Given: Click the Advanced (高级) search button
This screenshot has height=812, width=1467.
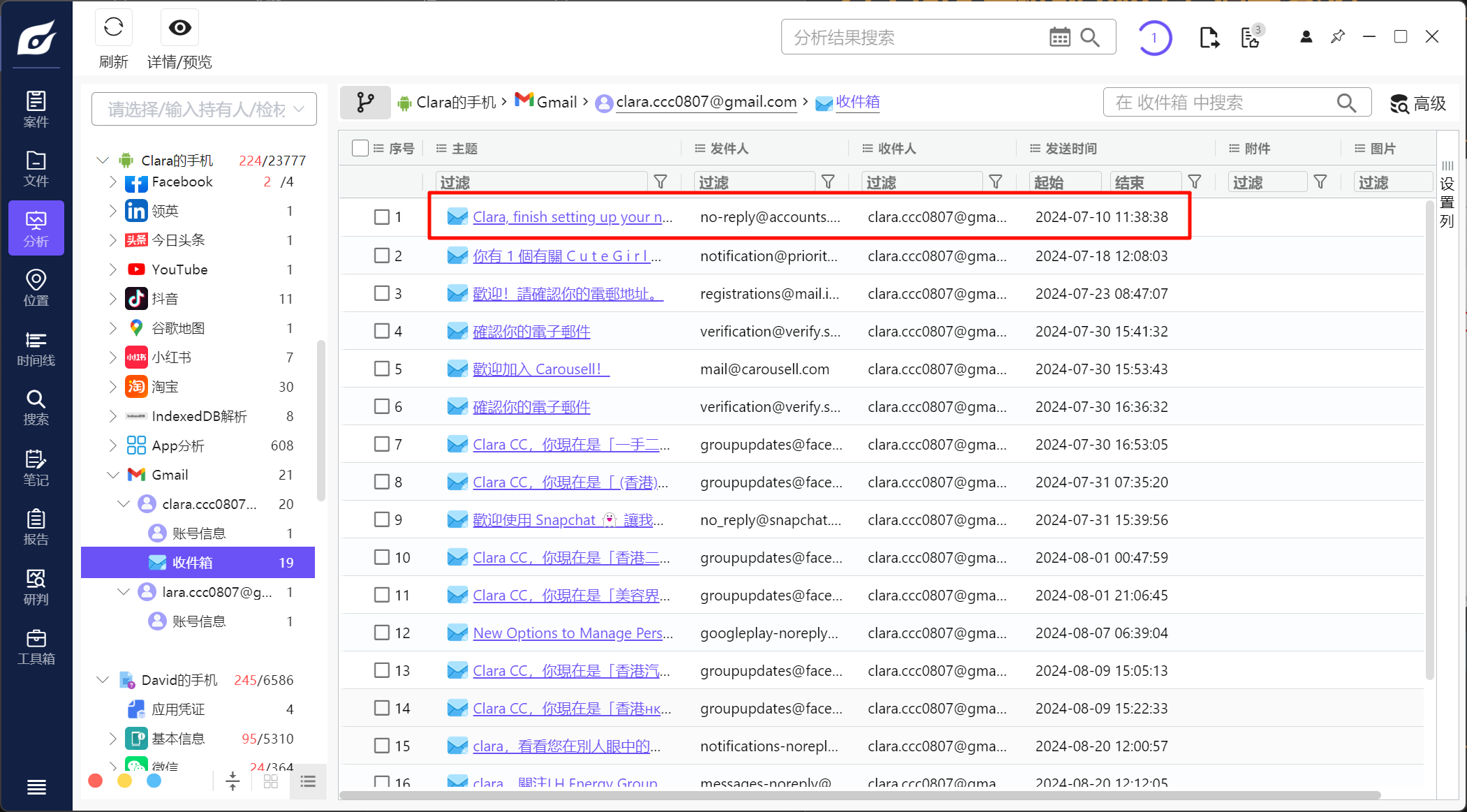Looking at the screenshot, I should pyautogui.click(x=1417, y=103).
